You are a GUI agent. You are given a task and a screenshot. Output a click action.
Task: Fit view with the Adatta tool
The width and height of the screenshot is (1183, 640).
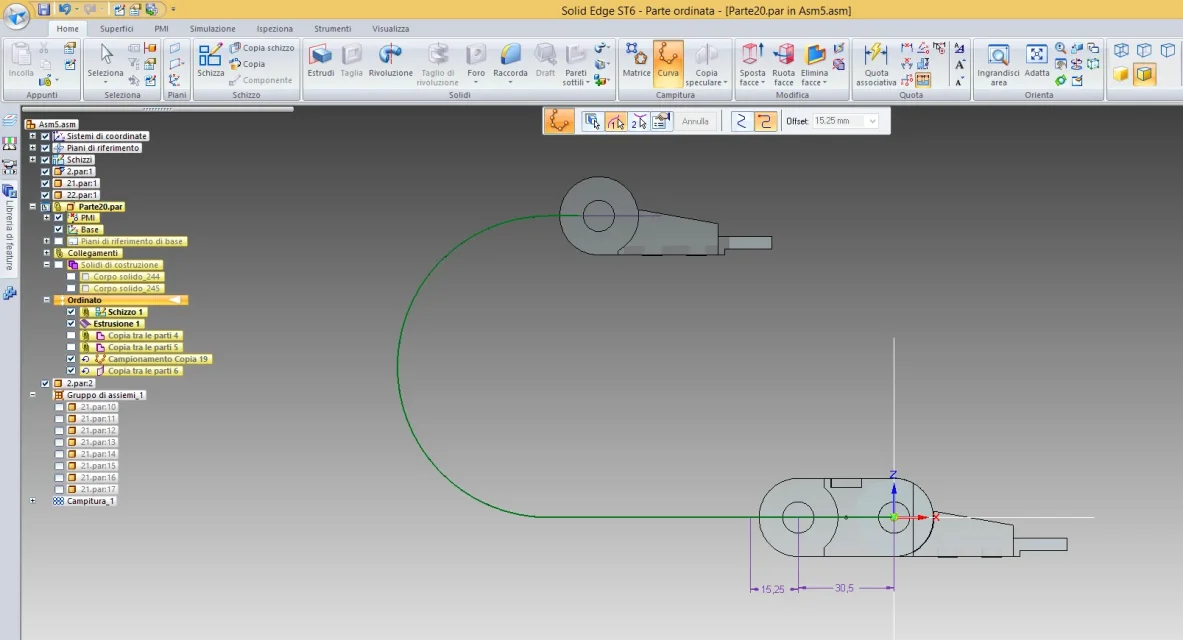[1037, 60]
